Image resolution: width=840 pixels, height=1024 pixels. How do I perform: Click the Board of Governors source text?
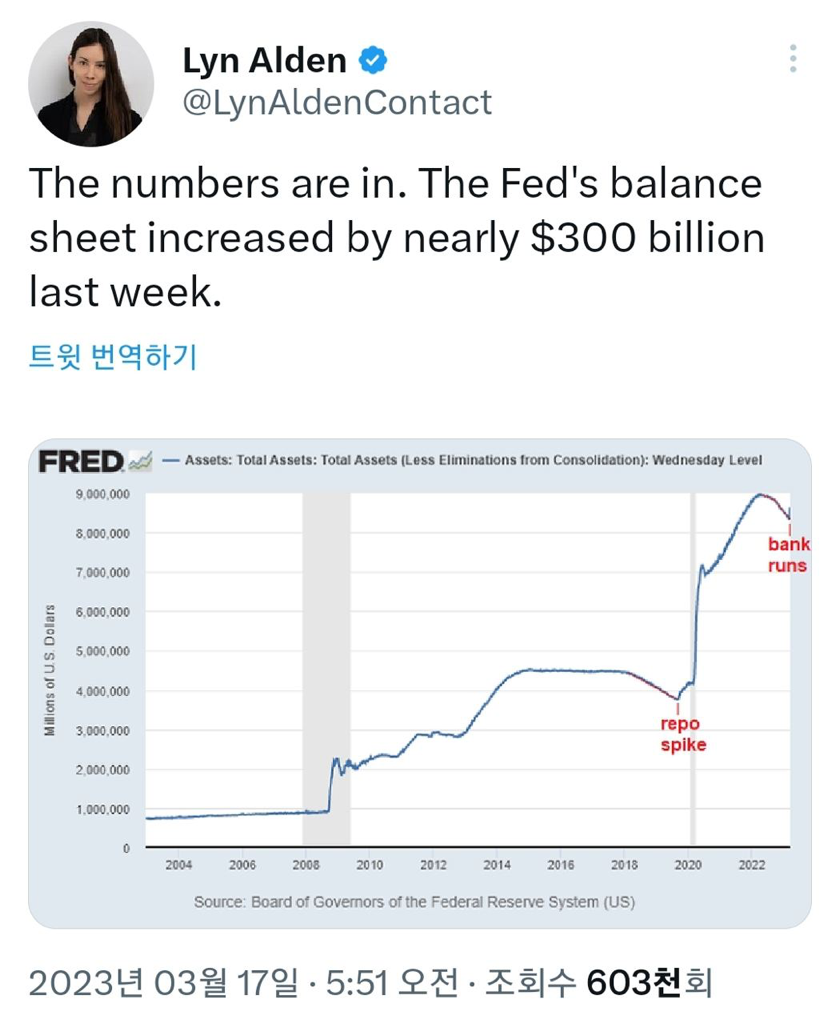414,902
